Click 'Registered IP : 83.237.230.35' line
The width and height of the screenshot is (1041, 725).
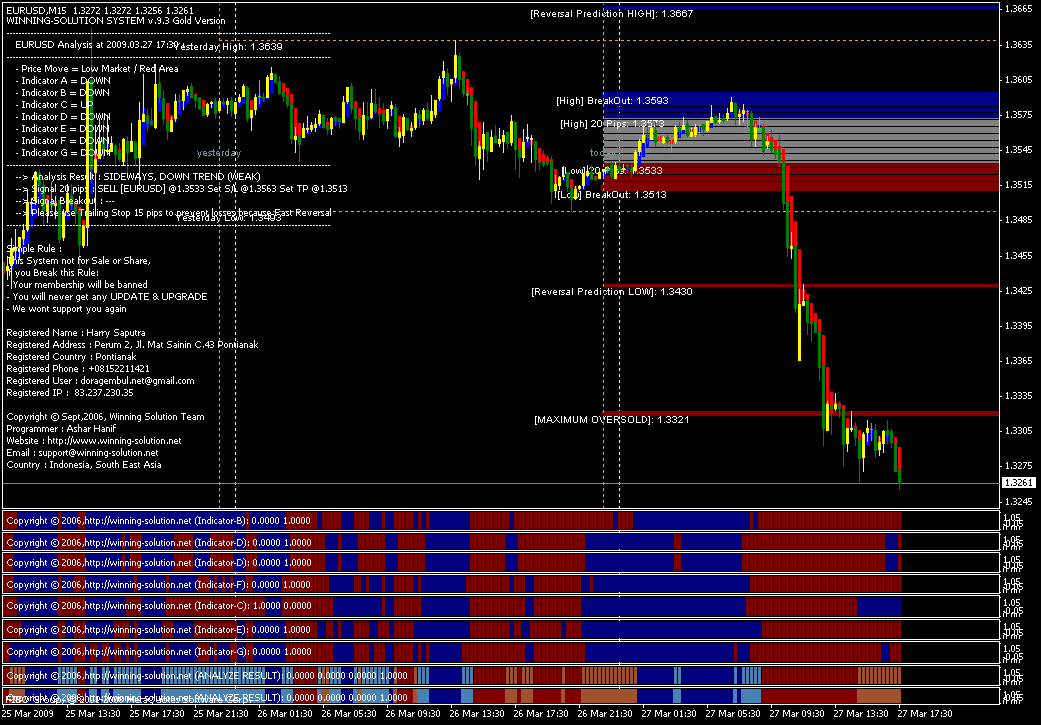coord(70,392)
